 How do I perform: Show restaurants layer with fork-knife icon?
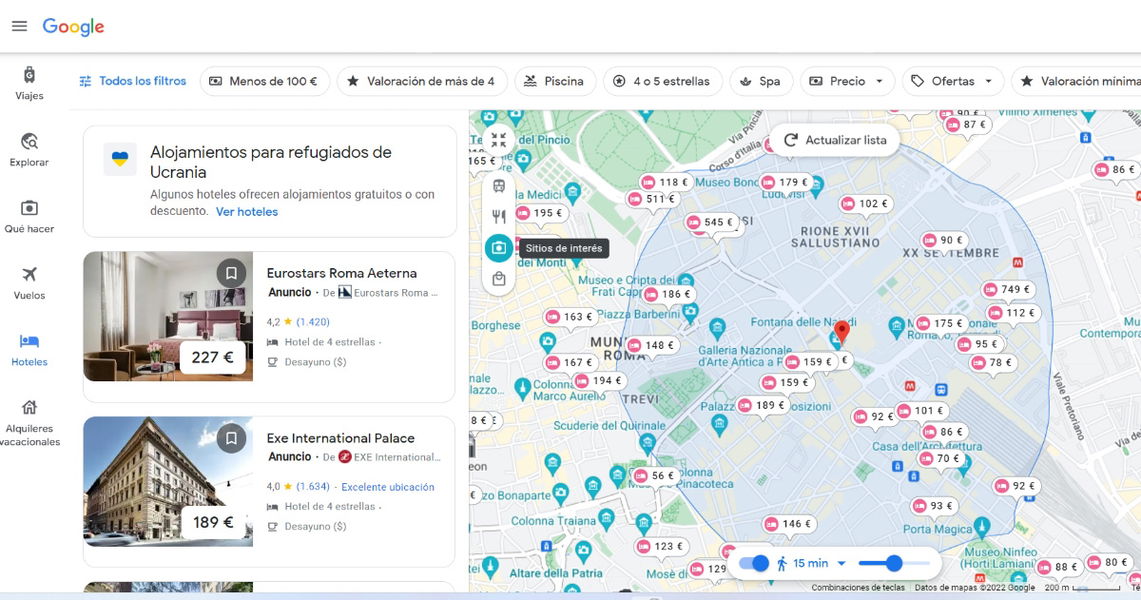point(498,216)
